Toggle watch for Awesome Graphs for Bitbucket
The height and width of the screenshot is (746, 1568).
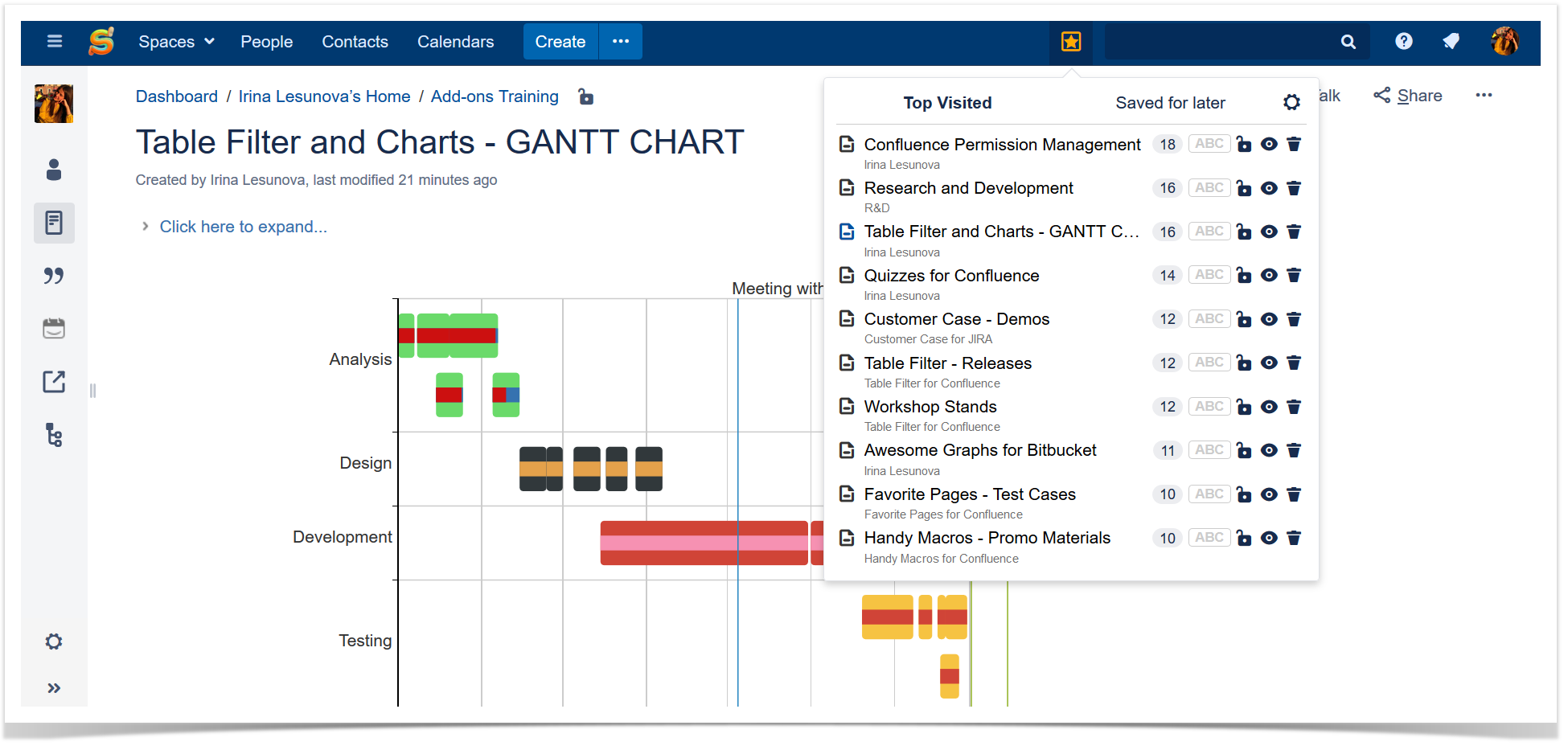(x=1269, y=450)
